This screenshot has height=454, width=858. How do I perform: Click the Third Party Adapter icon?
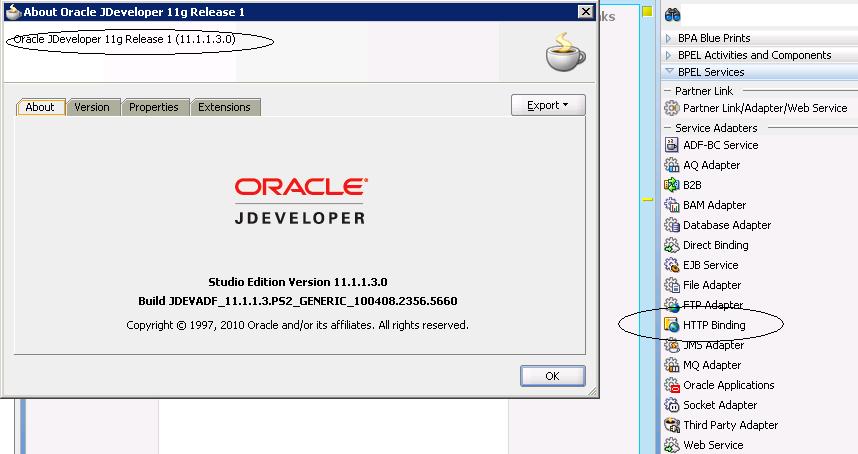[x=671, y=425]
